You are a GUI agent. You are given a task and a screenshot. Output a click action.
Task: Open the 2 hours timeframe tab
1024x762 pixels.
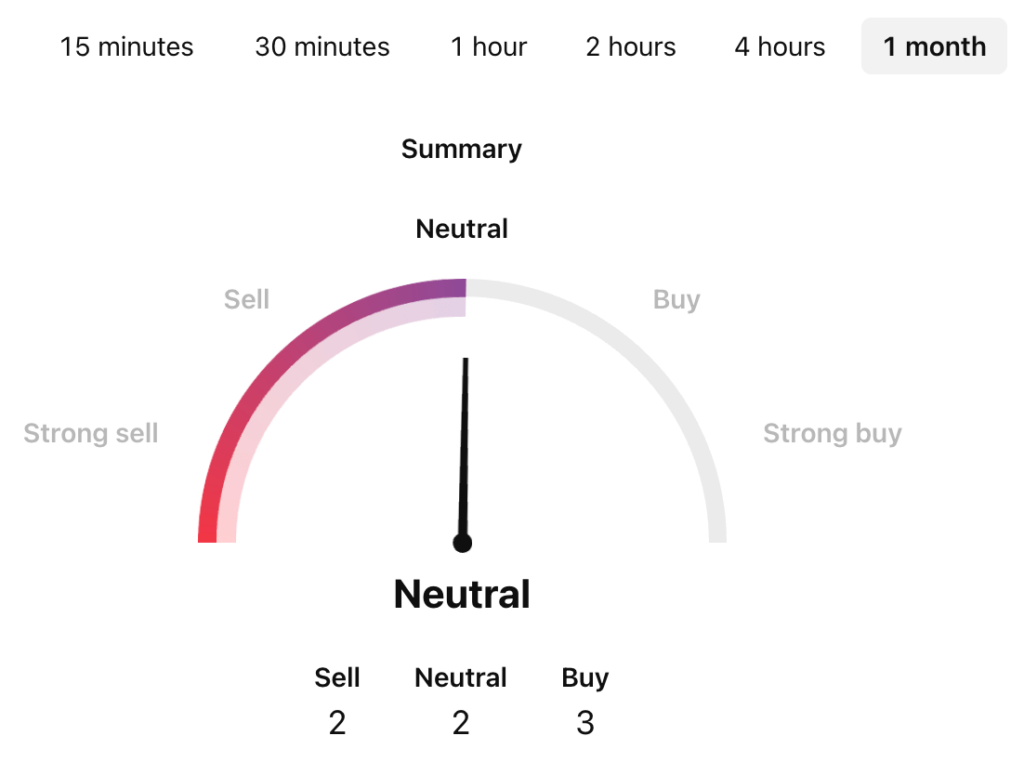[x=631, y=46]
